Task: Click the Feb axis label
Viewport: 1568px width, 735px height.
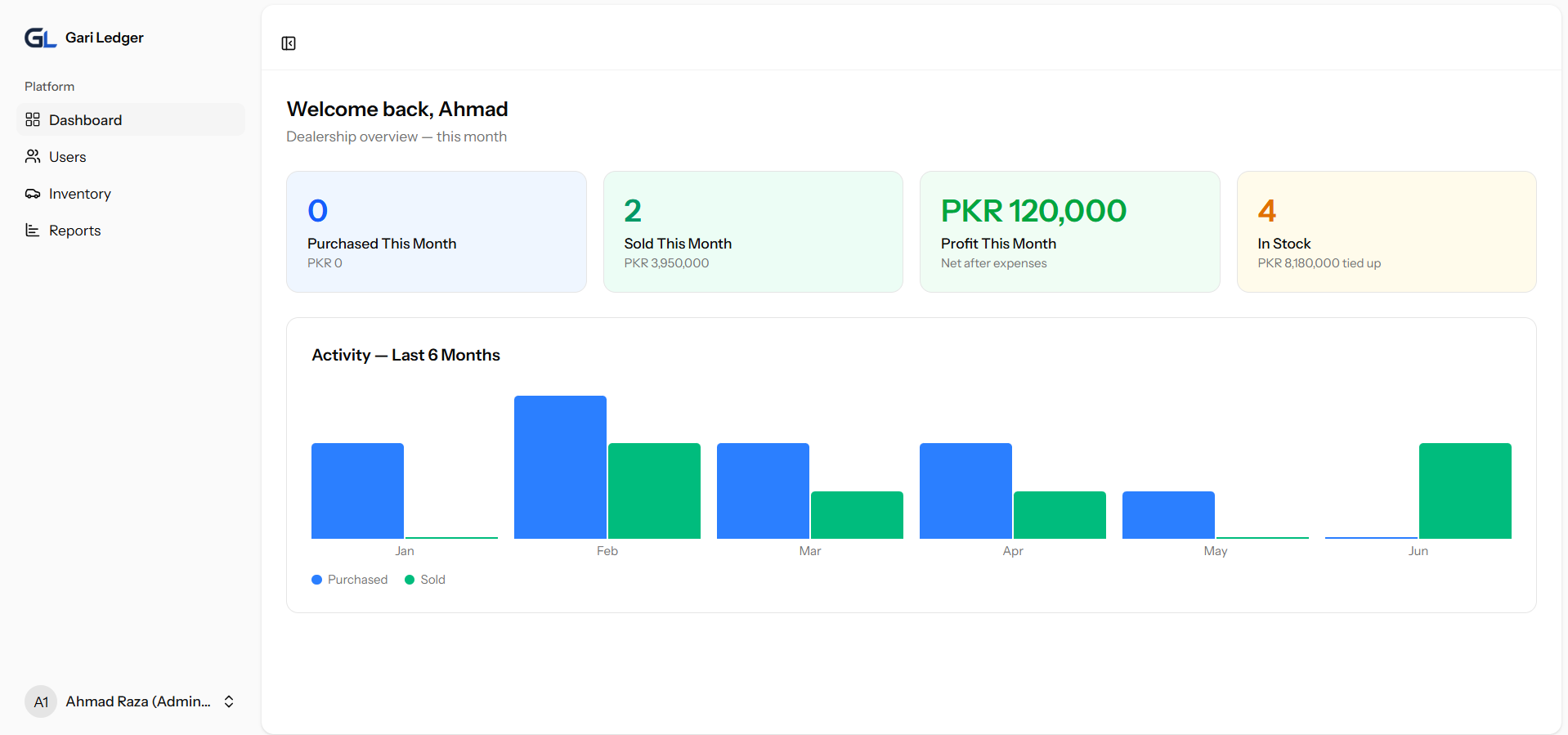Action: pos(607,551)
